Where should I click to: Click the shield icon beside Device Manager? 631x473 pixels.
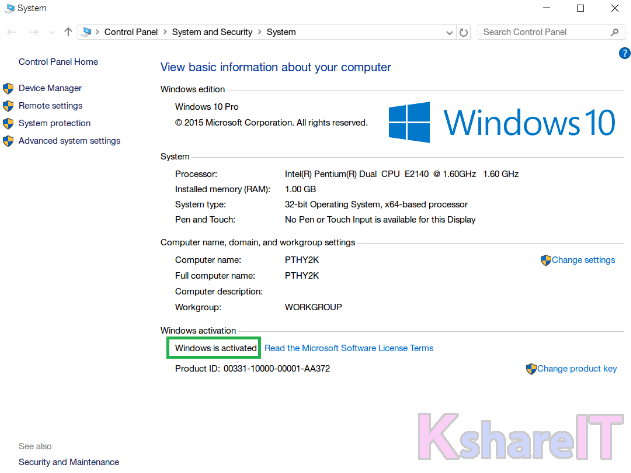click(x=8, y=88)
